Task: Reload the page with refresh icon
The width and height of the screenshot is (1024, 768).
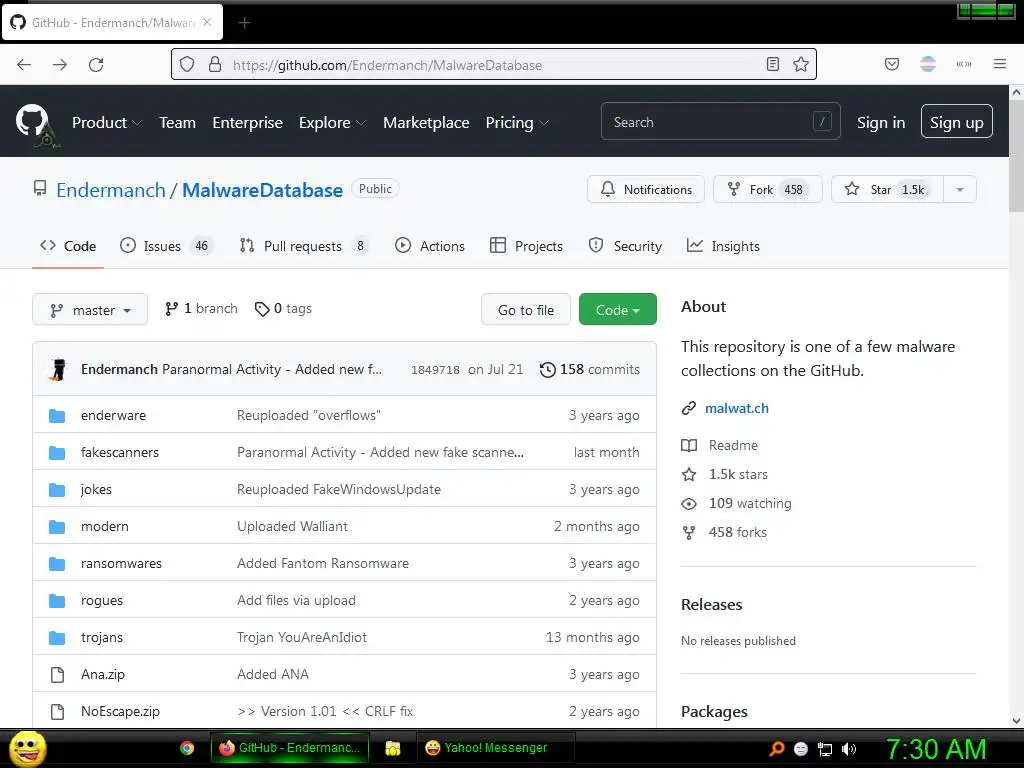Action: 96,65
